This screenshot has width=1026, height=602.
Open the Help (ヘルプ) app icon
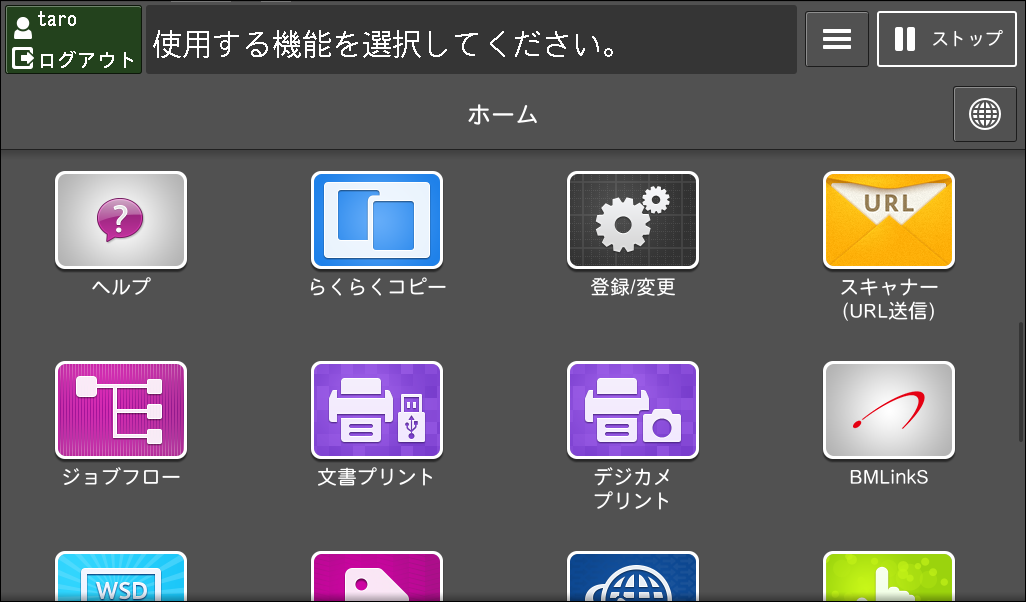(x=121, y=220)
